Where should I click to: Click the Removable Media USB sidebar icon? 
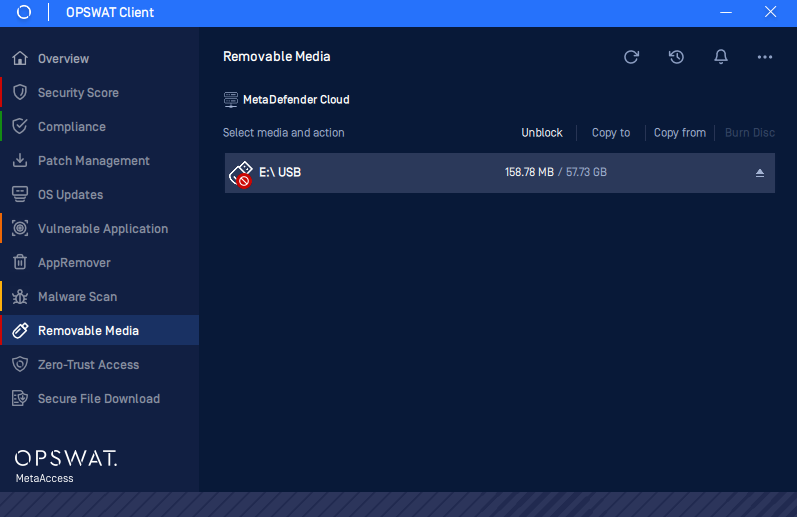pyautogui.click(x=20, y=330)
